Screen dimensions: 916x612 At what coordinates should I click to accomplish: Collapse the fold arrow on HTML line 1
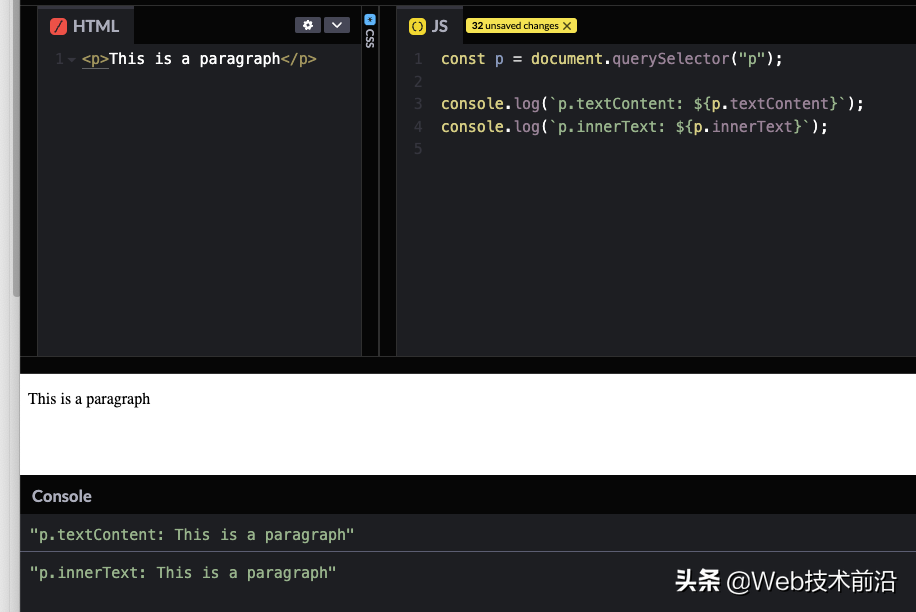click(x=72, y=59)
